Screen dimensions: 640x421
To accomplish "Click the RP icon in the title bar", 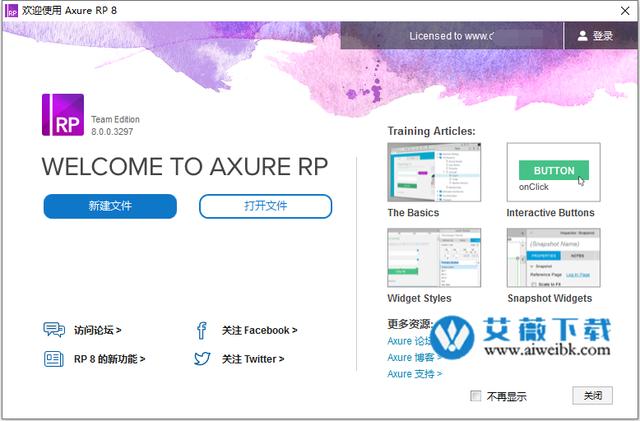I will pos(11,11).
